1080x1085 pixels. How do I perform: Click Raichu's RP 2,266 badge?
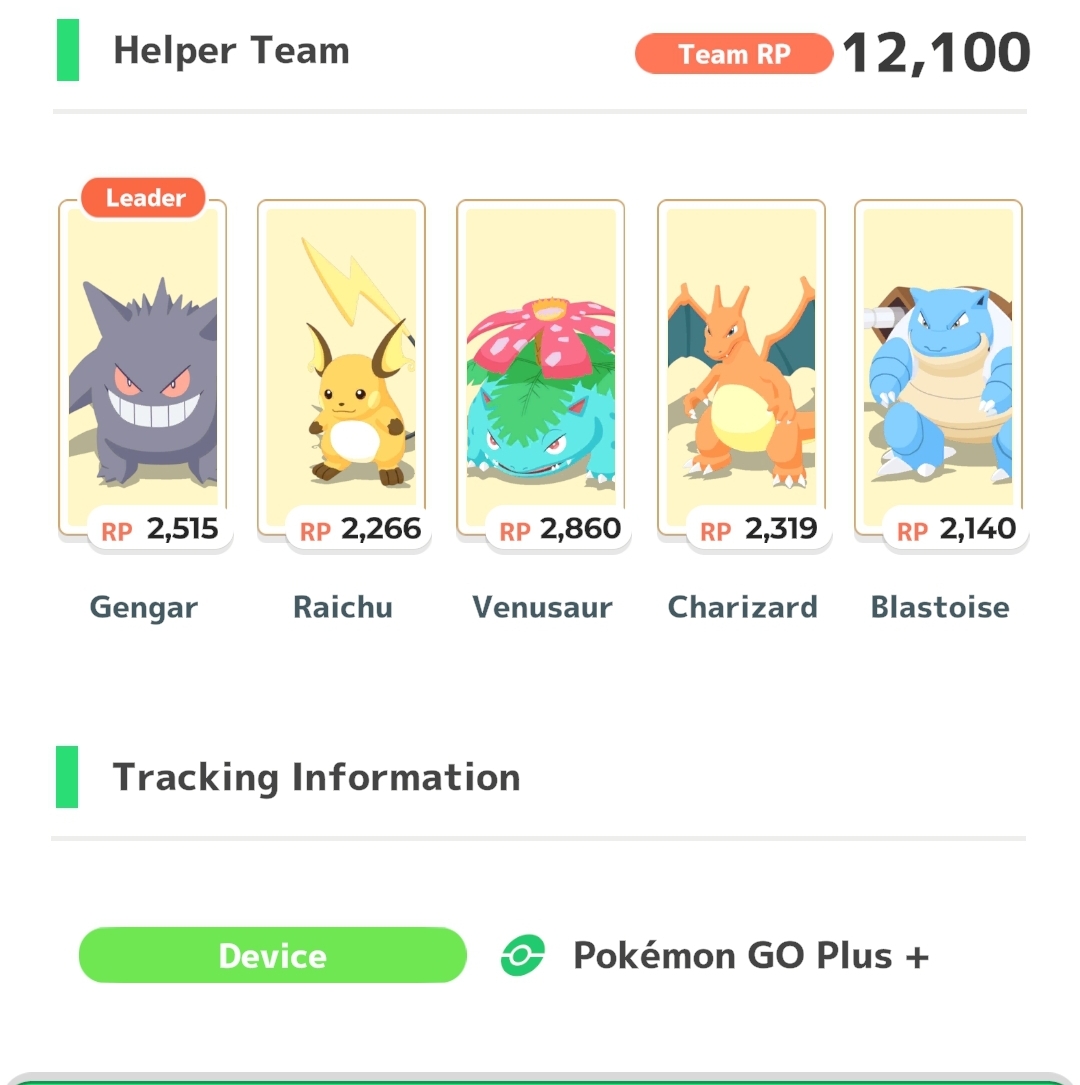coord(359,529)
